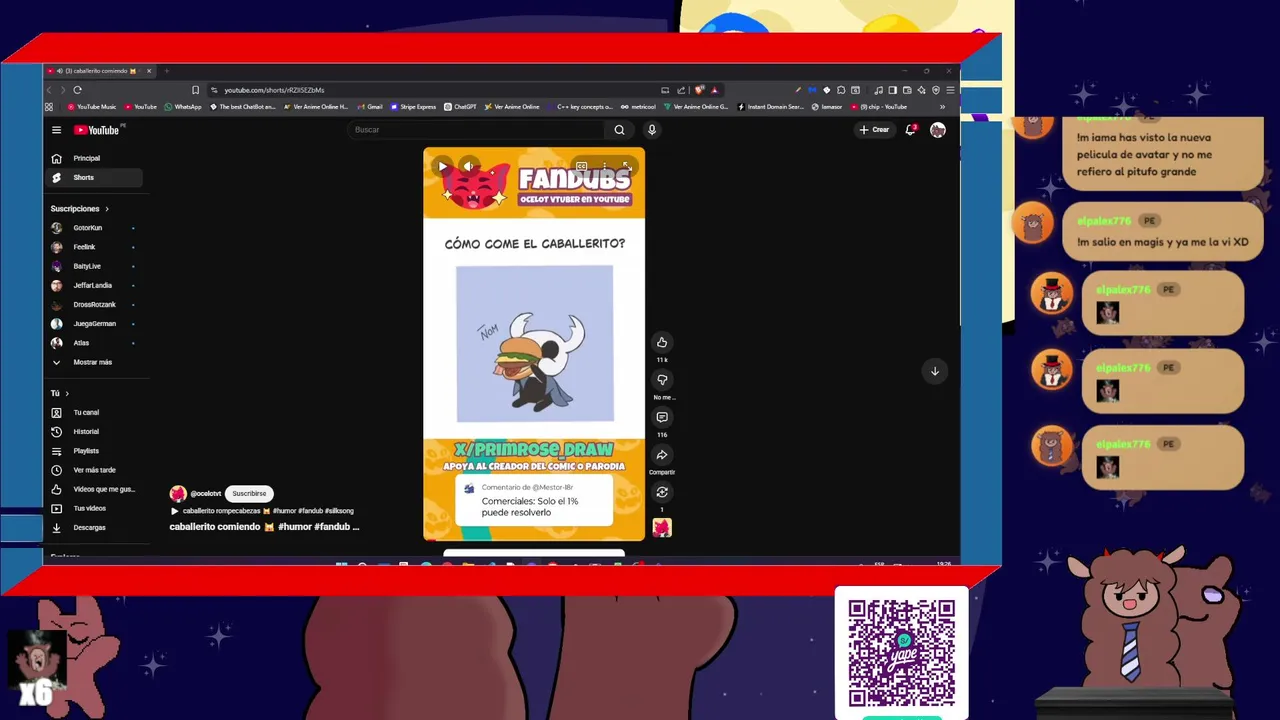The width and height of the screenshot is (1280, 720).
Task: Start voice search with the microphone icon
Action: point(651,130)
